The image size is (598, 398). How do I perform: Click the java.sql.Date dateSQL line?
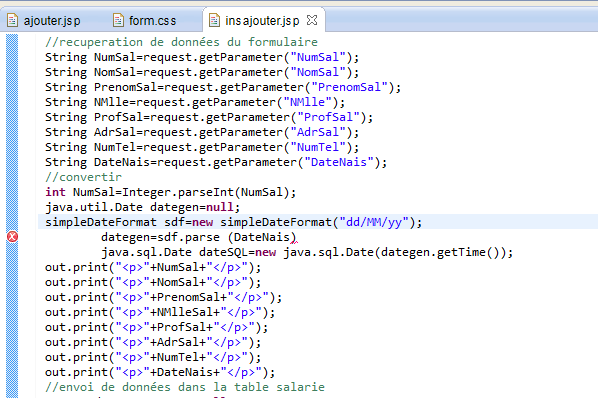pyautogui.click(x=307, y=252)
